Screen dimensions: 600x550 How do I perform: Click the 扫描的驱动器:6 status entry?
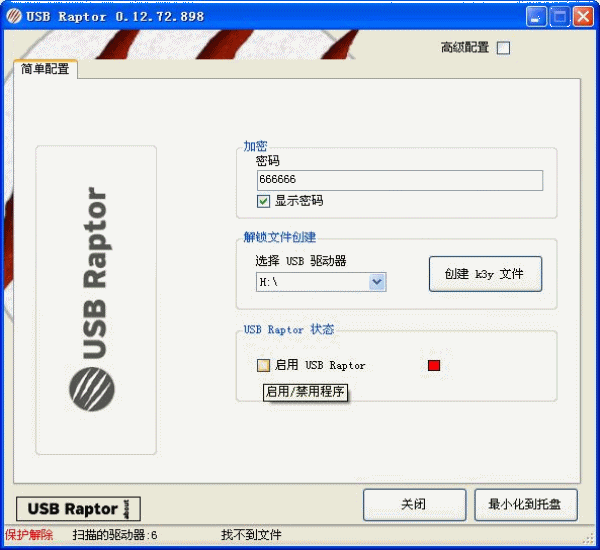tap(115, 535)
